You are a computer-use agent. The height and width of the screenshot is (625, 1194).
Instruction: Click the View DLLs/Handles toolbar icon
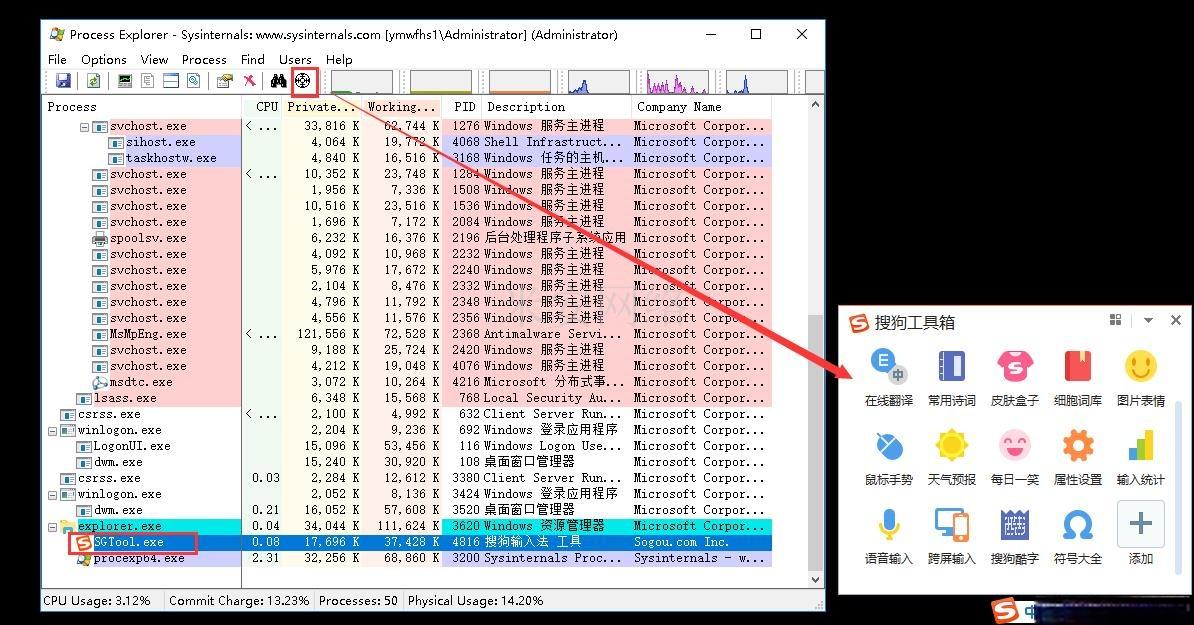[193, 81]
